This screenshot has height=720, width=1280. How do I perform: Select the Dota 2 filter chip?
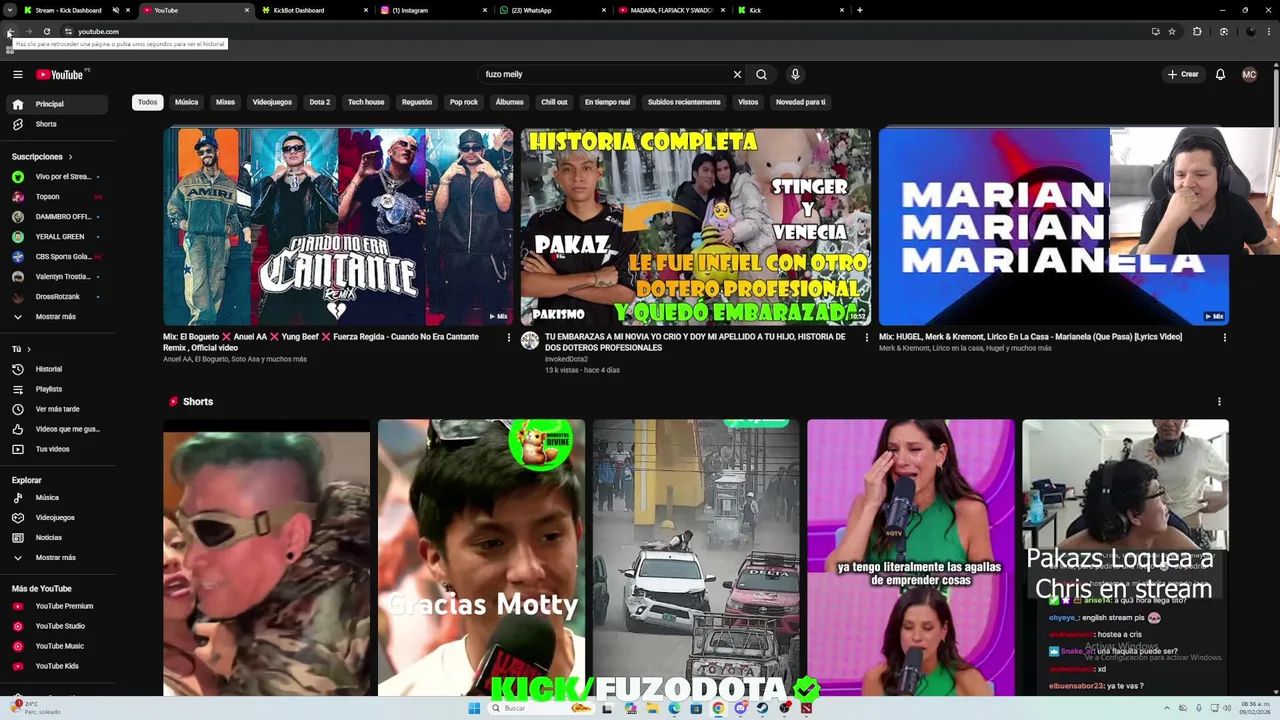320,102
